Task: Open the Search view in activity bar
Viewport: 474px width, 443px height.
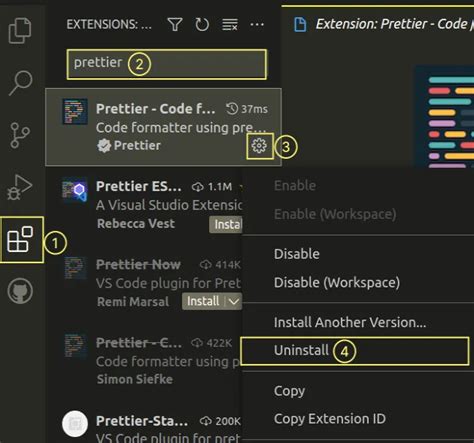Action: click(21, 83)
